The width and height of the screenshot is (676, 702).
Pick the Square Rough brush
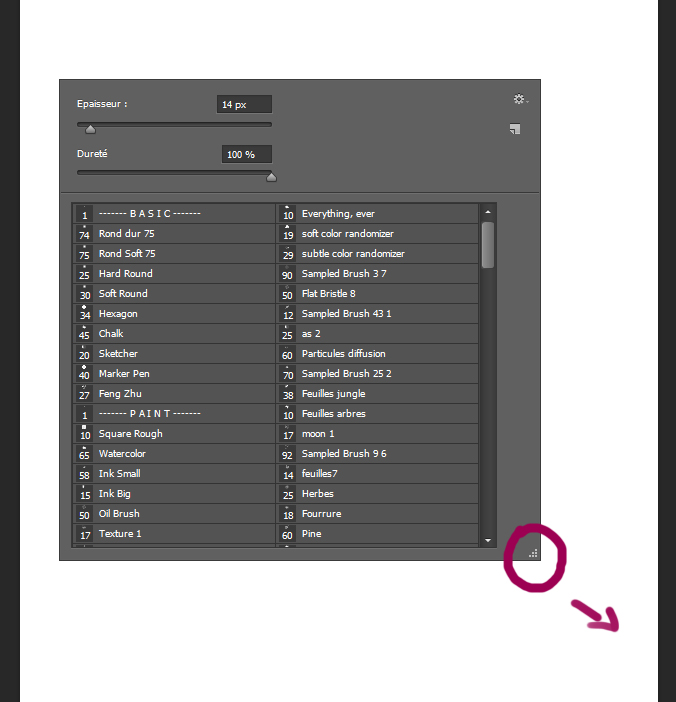pyautogui.click(x=130, y=434)
